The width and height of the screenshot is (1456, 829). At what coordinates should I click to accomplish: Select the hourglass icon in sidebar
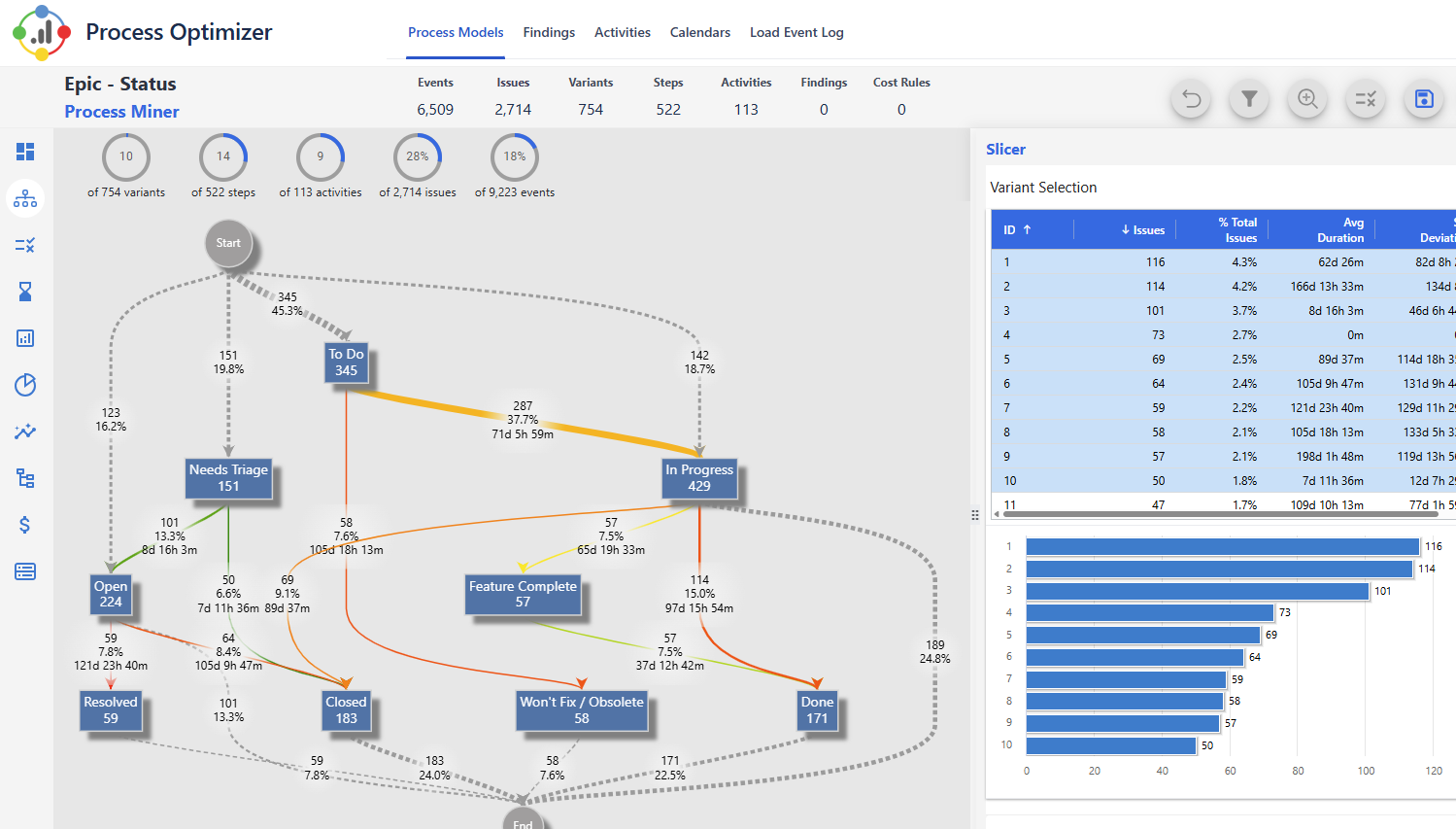click(x=25, y=292)
